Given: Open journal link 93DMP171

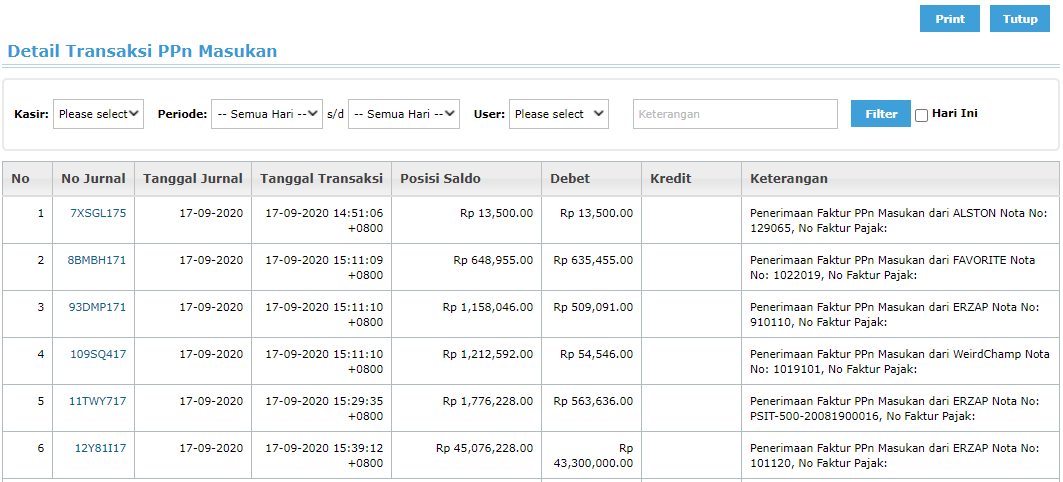Looking at the screenshot, I should tap(98, 307).
